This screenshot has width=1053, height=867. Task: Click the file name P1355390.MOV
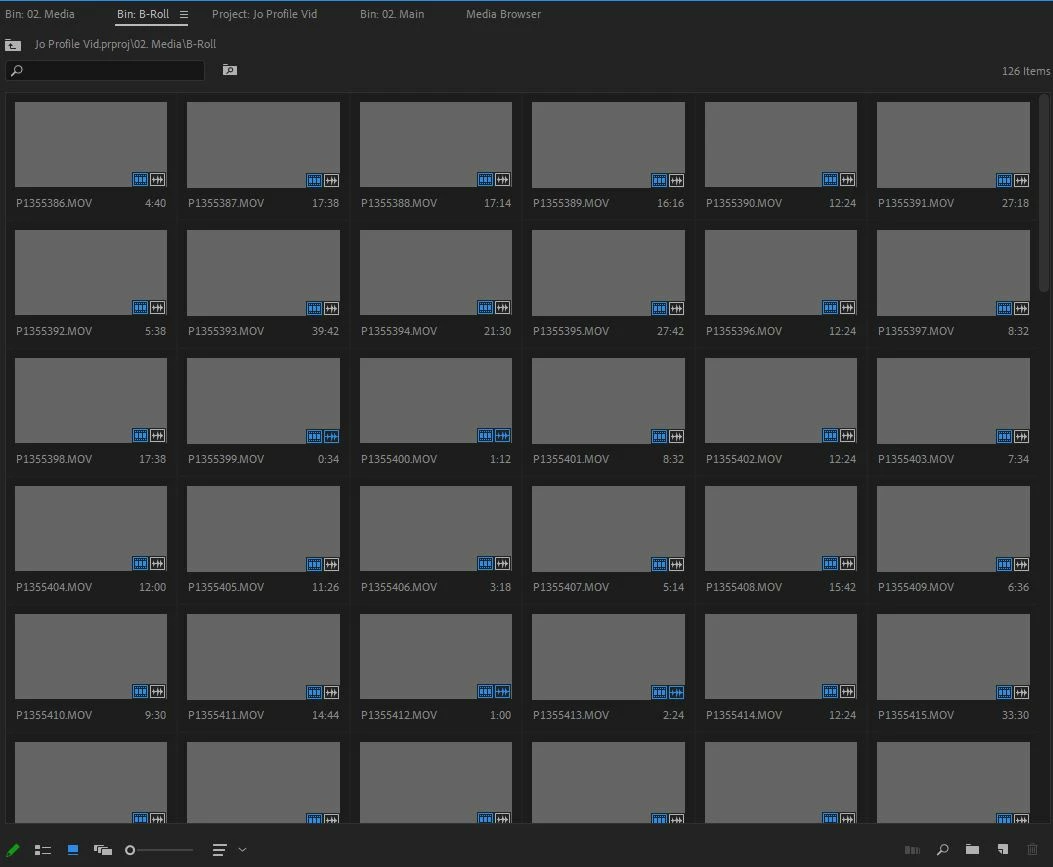coord(744,203)
